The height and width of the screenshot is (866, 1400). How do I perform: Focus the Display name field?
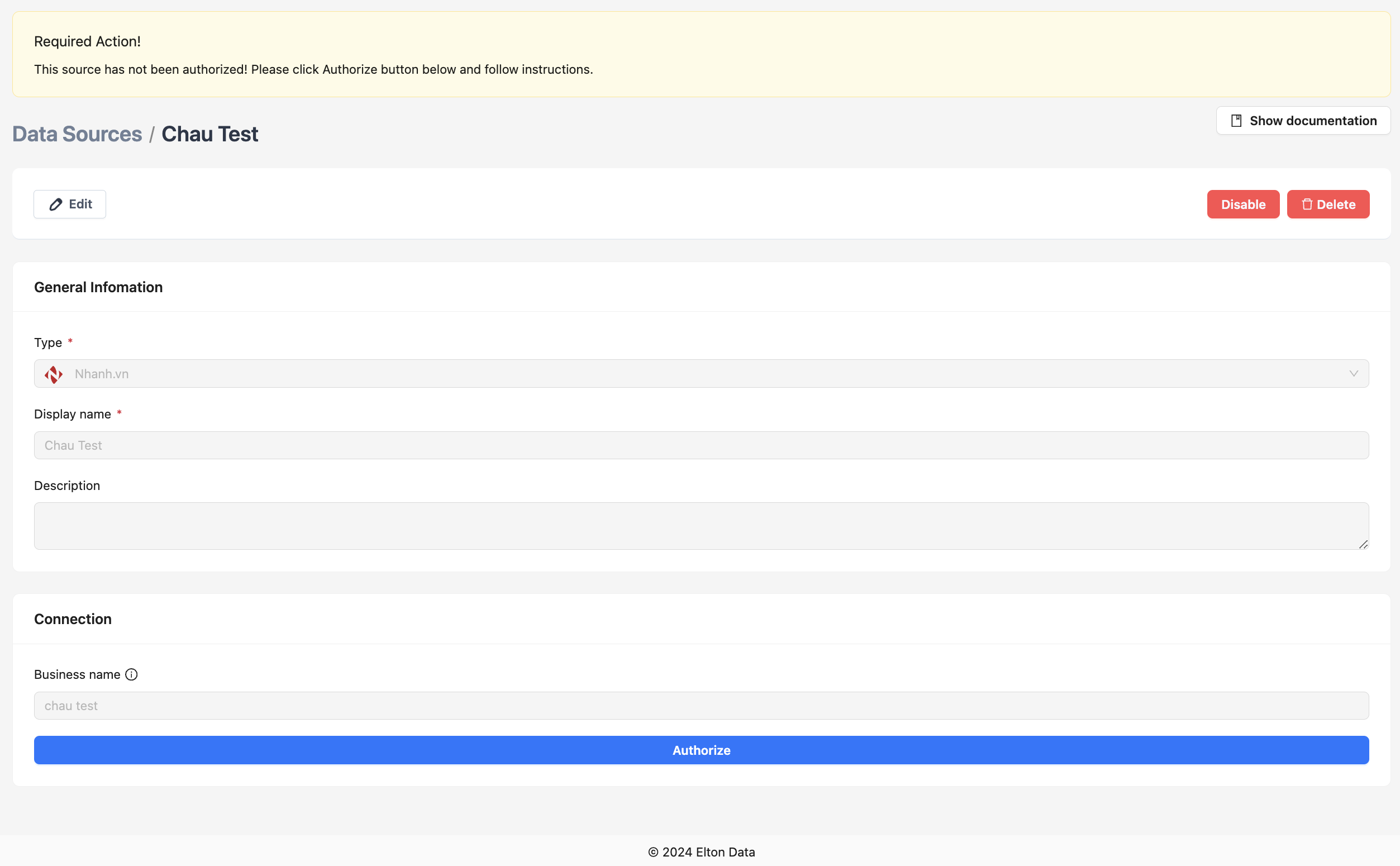click(701, 445)
